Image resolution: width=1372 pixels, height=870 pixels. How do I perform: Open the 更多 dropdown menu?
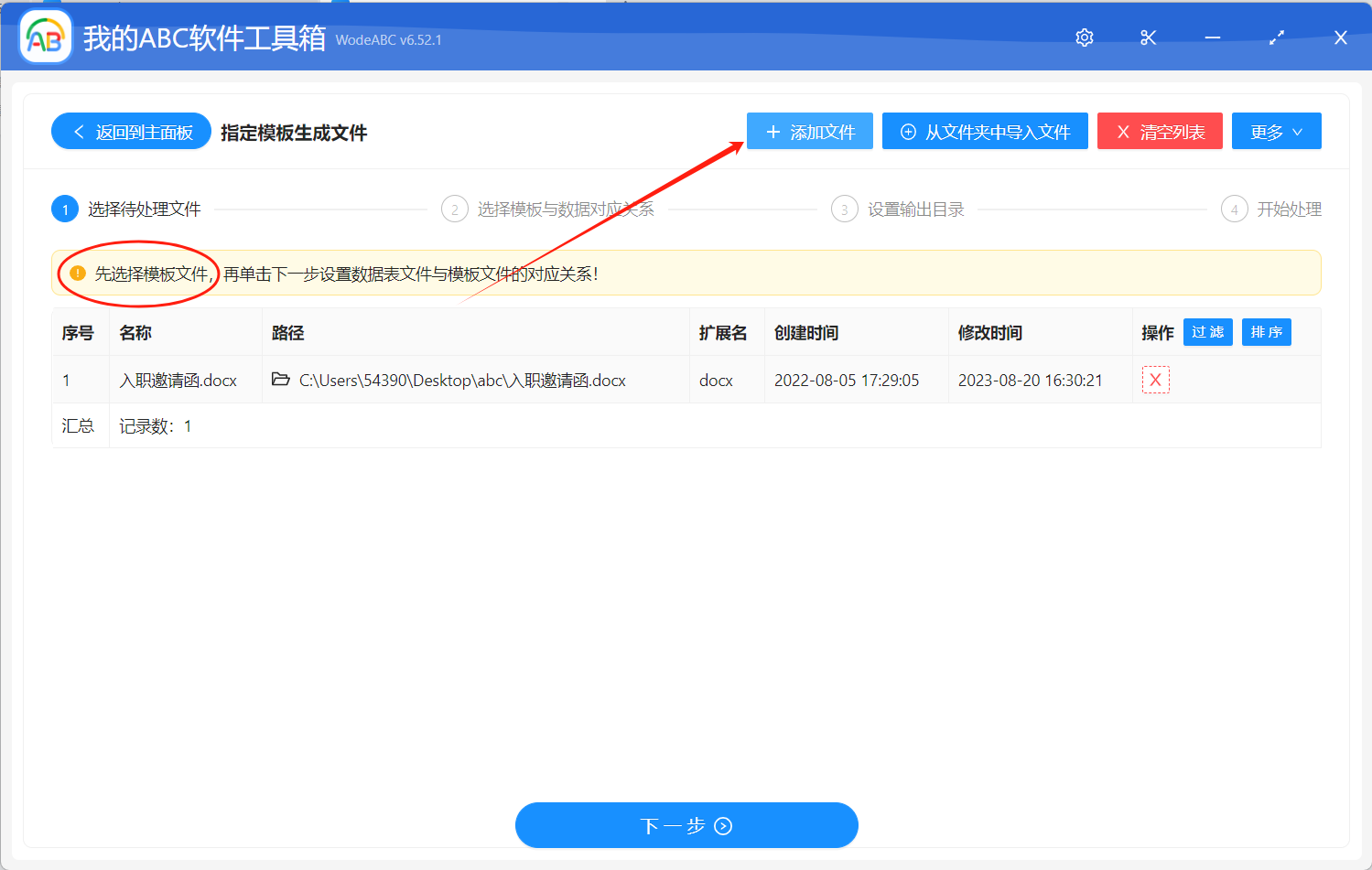1276,131
